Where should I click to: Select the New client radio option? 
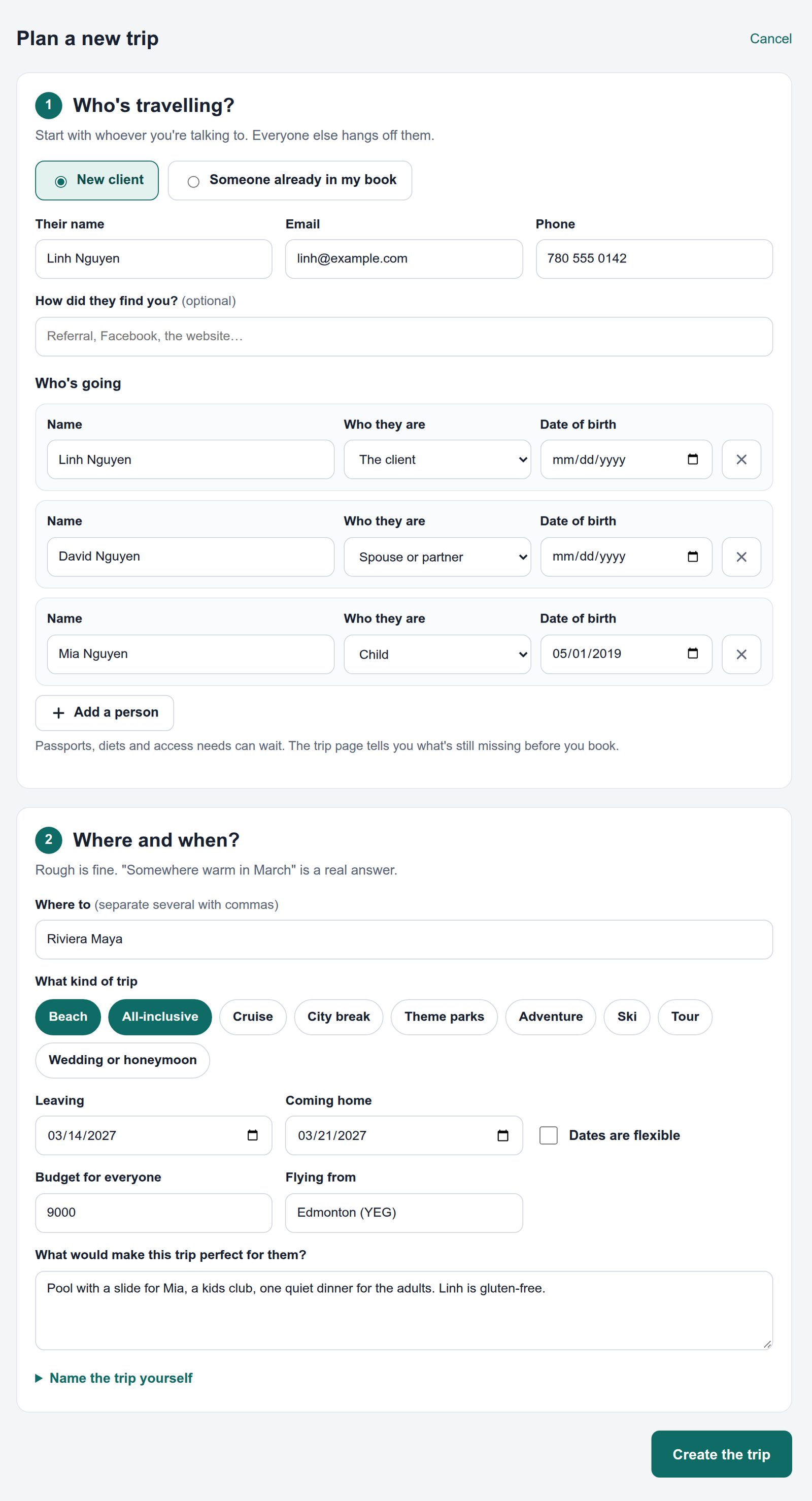click(97, 181)
